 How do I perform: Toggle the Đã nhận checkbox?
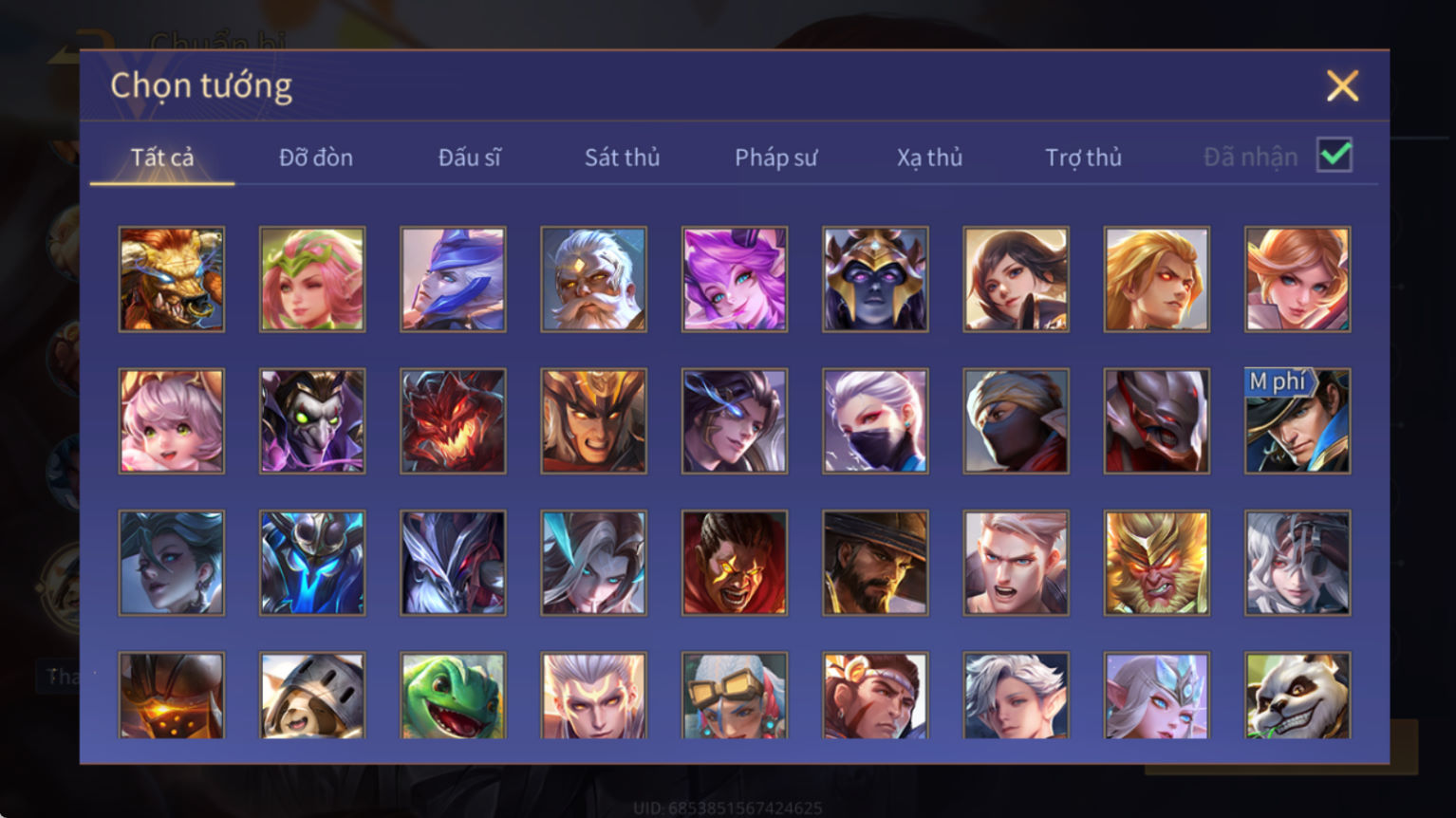point(1335,155)
